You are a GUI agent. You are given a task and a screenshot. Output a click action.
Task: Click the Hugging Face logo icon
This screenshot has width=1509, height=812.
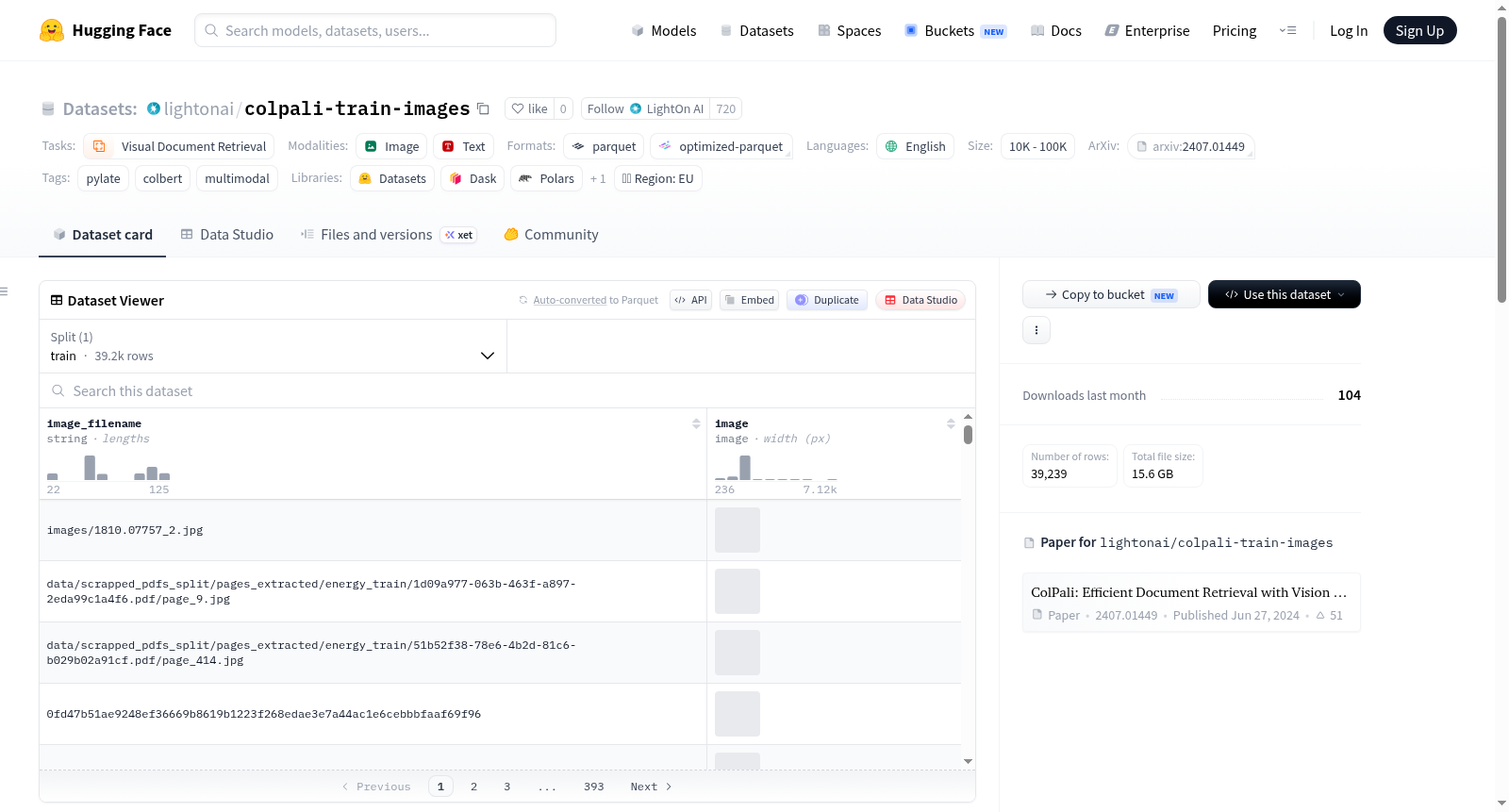[52, 30]
